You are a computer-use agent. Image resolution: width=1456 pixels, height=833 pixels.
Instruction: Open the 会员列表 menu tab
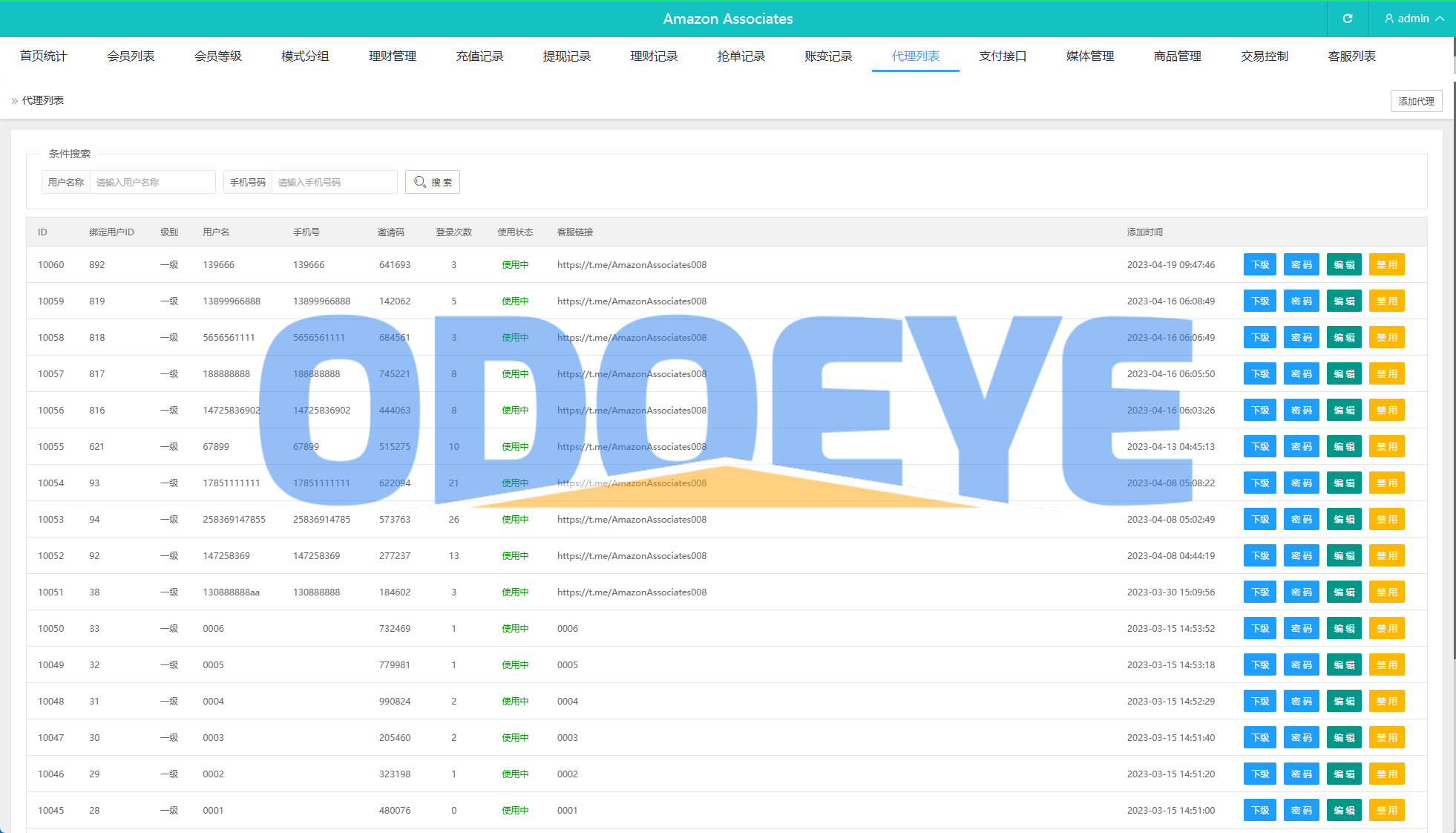[131, 56]
